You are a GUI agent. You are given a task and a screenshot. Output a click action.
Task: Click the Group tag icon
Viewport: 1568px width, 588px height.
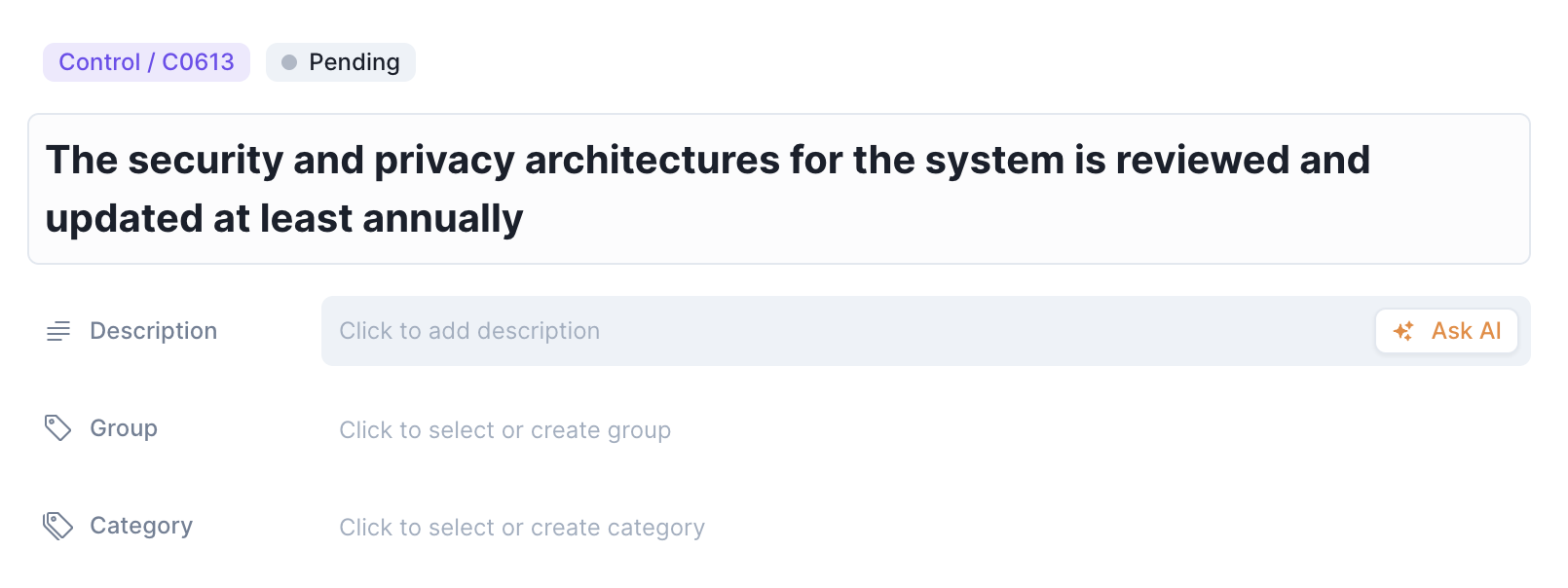pos(58,428)
